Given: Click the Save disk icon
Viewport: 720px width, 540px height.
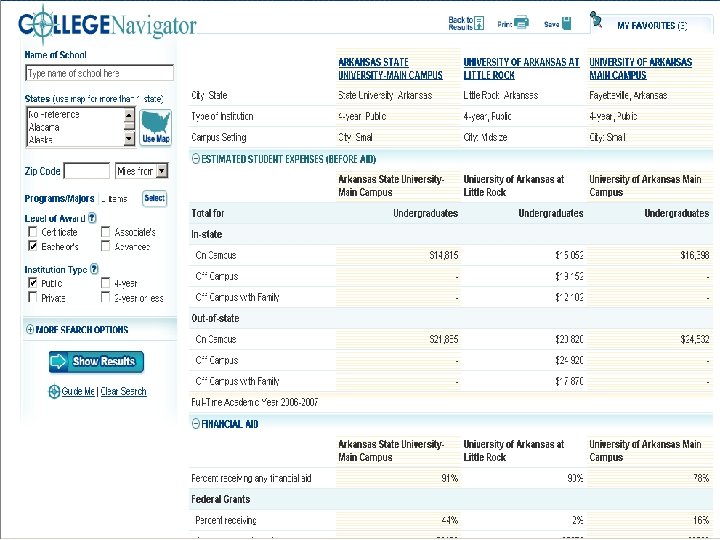Looking at the screenshot, I should tap(567, 23).
